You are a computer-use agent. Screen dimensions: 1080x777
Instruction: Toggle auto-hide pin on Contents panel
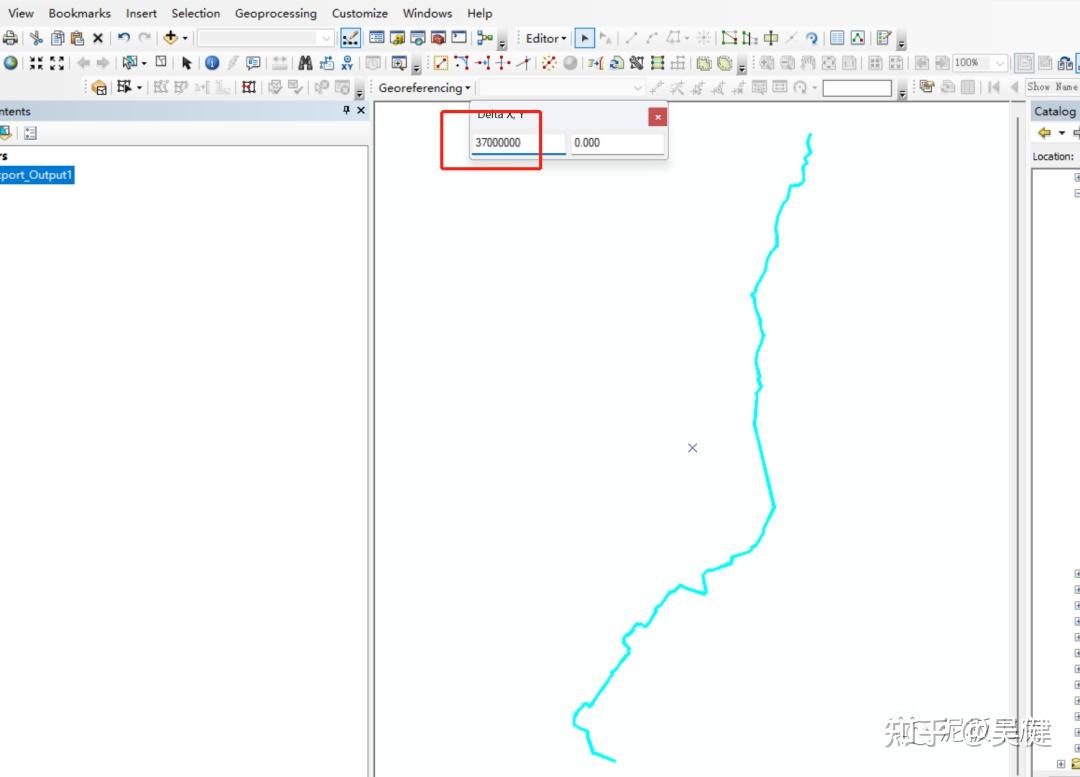point(345,110)
